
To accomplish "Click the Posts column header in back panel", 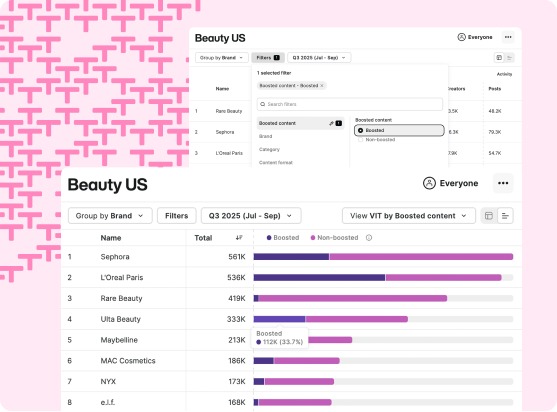I will click(494, 89).
